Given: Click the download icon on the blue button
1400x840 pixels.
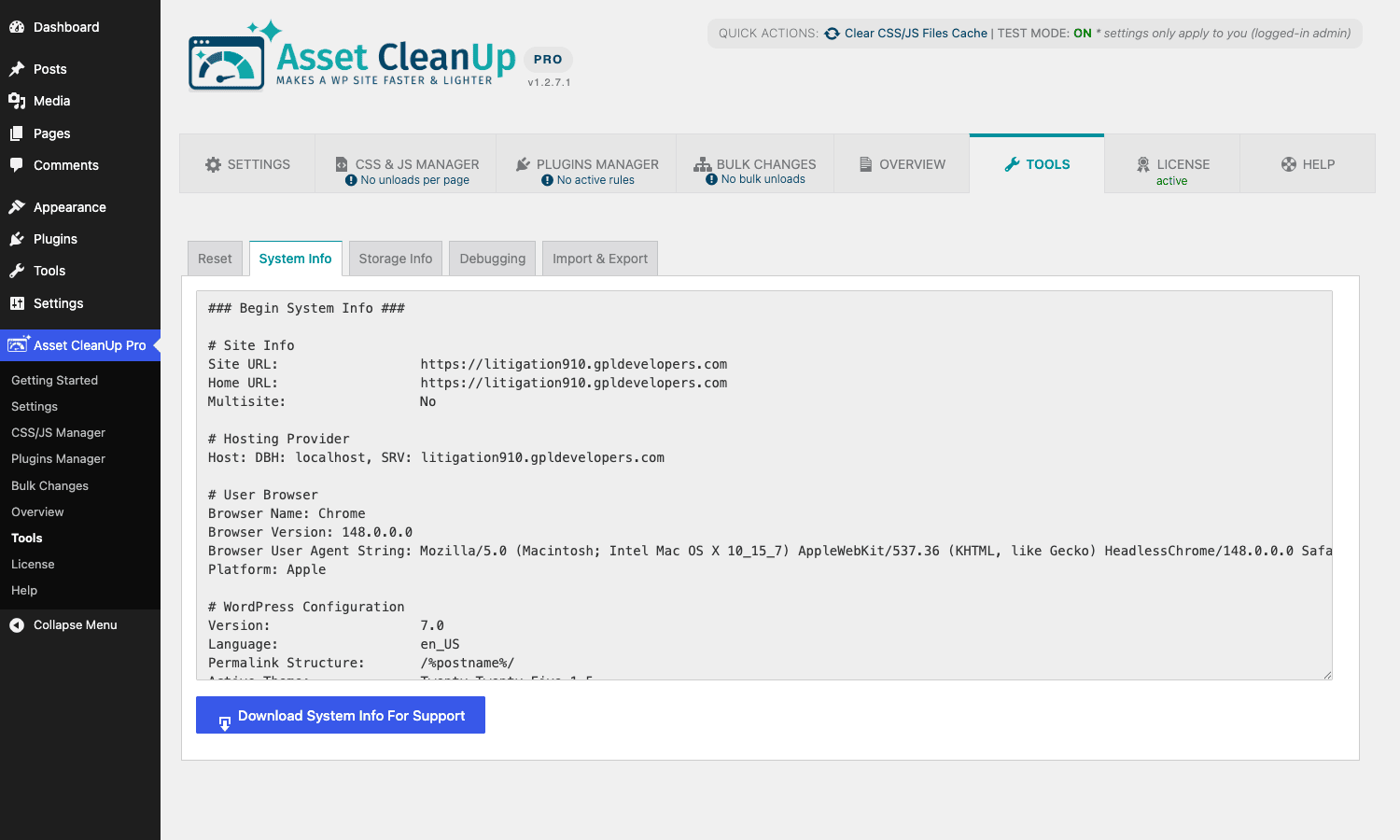Looking at the screenshot, I should click(x=225, y=723).
